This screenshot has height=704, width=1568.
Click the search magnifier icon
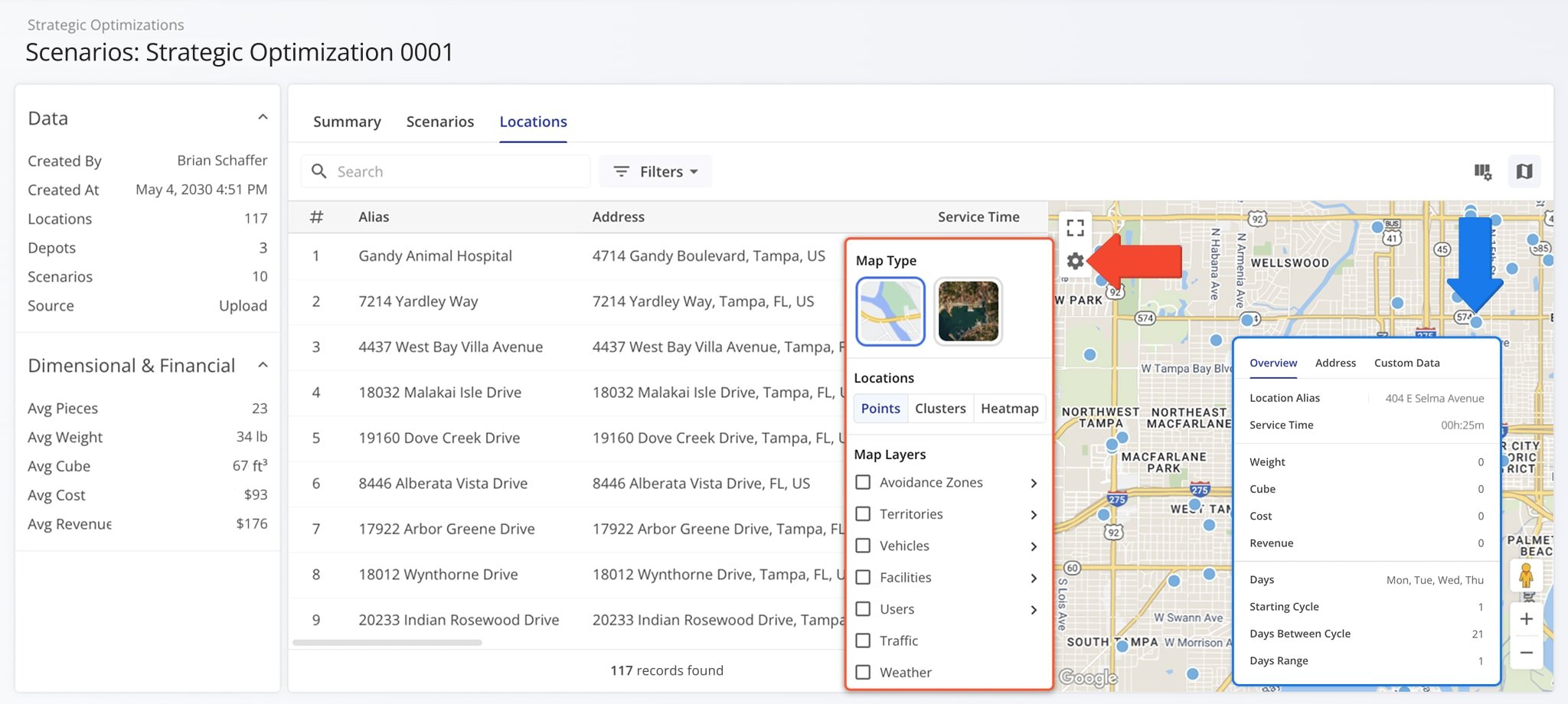[319, 171]
